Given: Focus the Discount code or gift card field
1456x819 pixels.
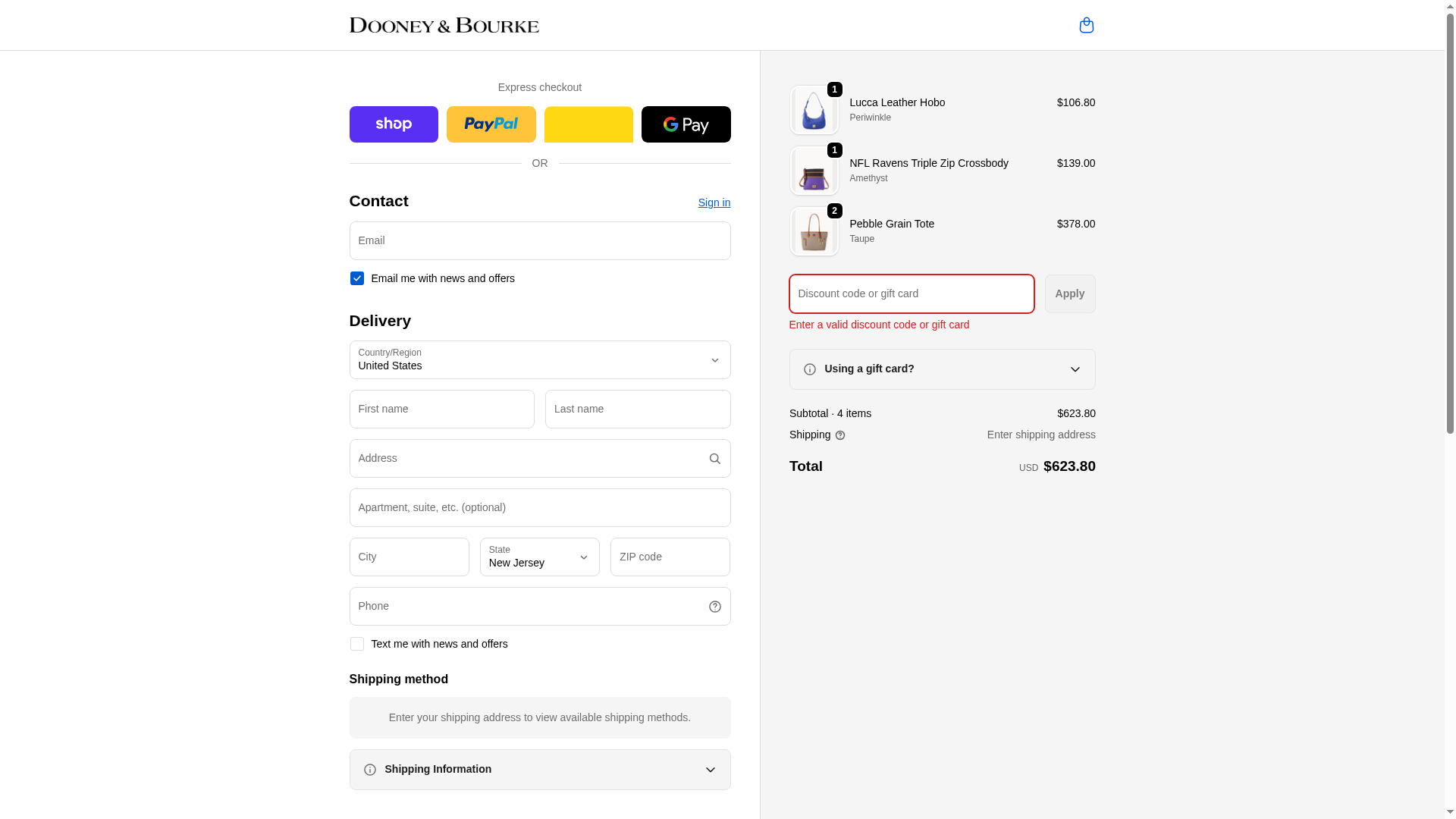Looking at the screenshot, I should pos(911,293).
